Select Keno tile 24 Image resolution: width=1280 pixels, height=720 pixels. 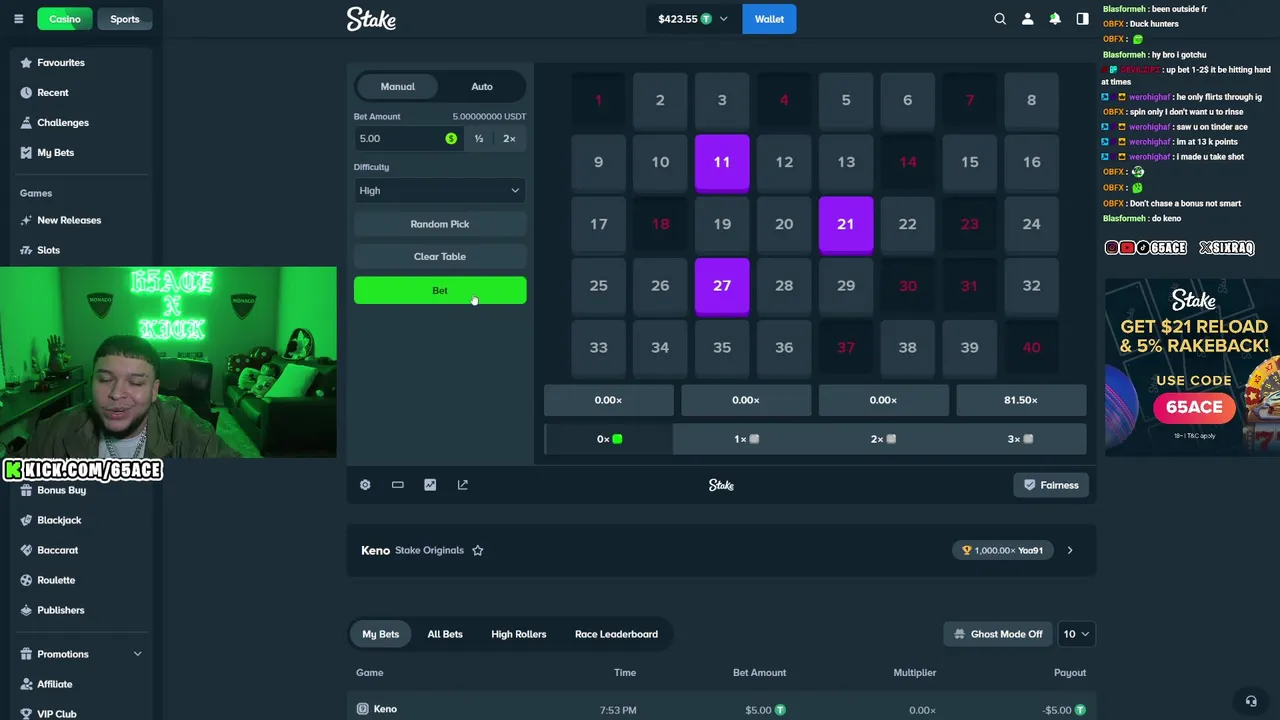pyautogui.click(x=1031, y=224)
